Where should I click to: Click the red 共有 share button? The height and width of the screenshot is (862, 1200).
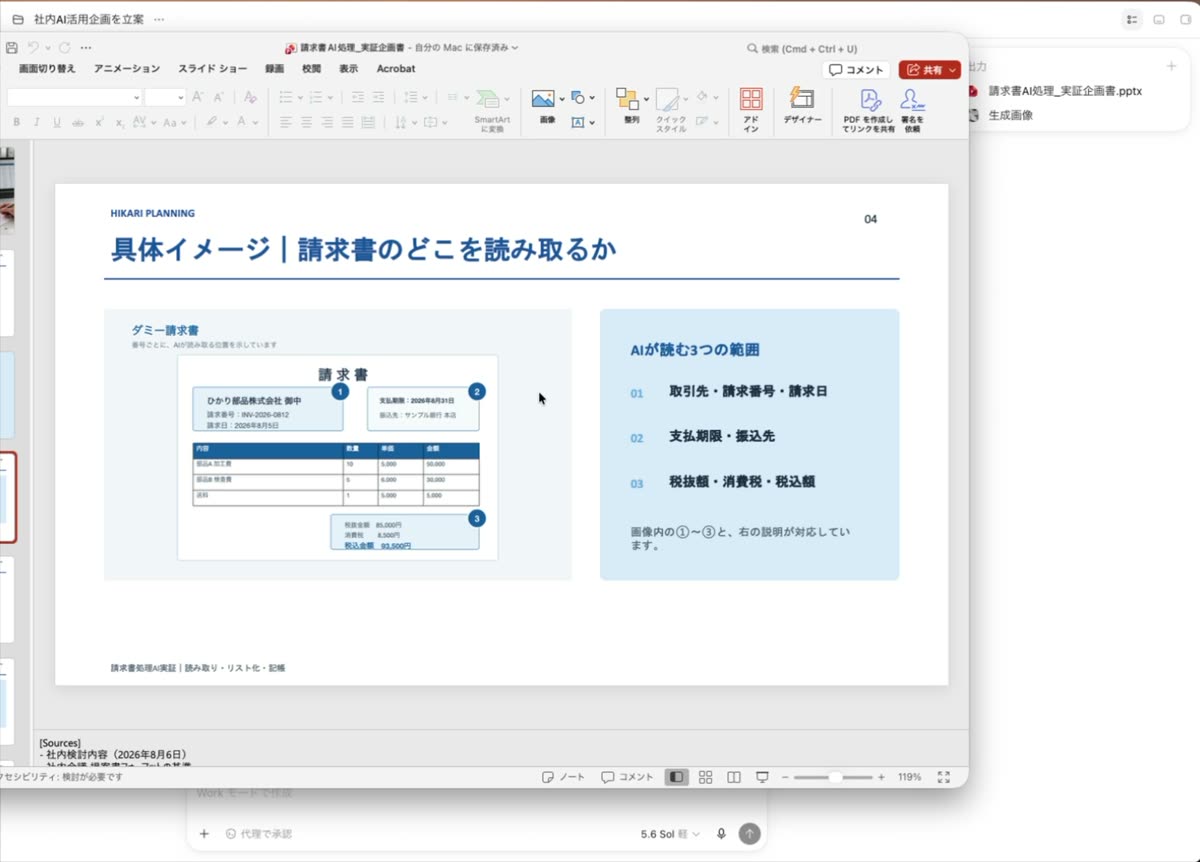930,70
